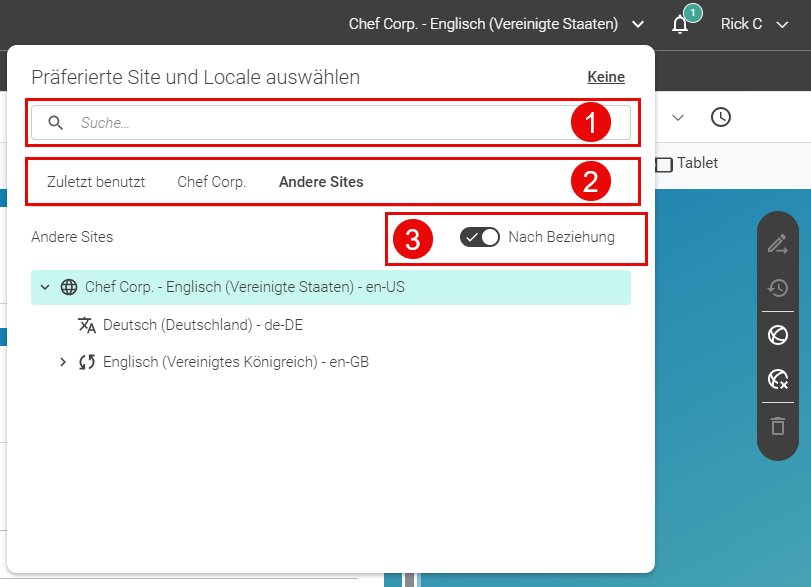Viewport: 811px width, 587px height.
Task: Click into the Suche search field
Action: pyautogui.click(x=331, y=123)
